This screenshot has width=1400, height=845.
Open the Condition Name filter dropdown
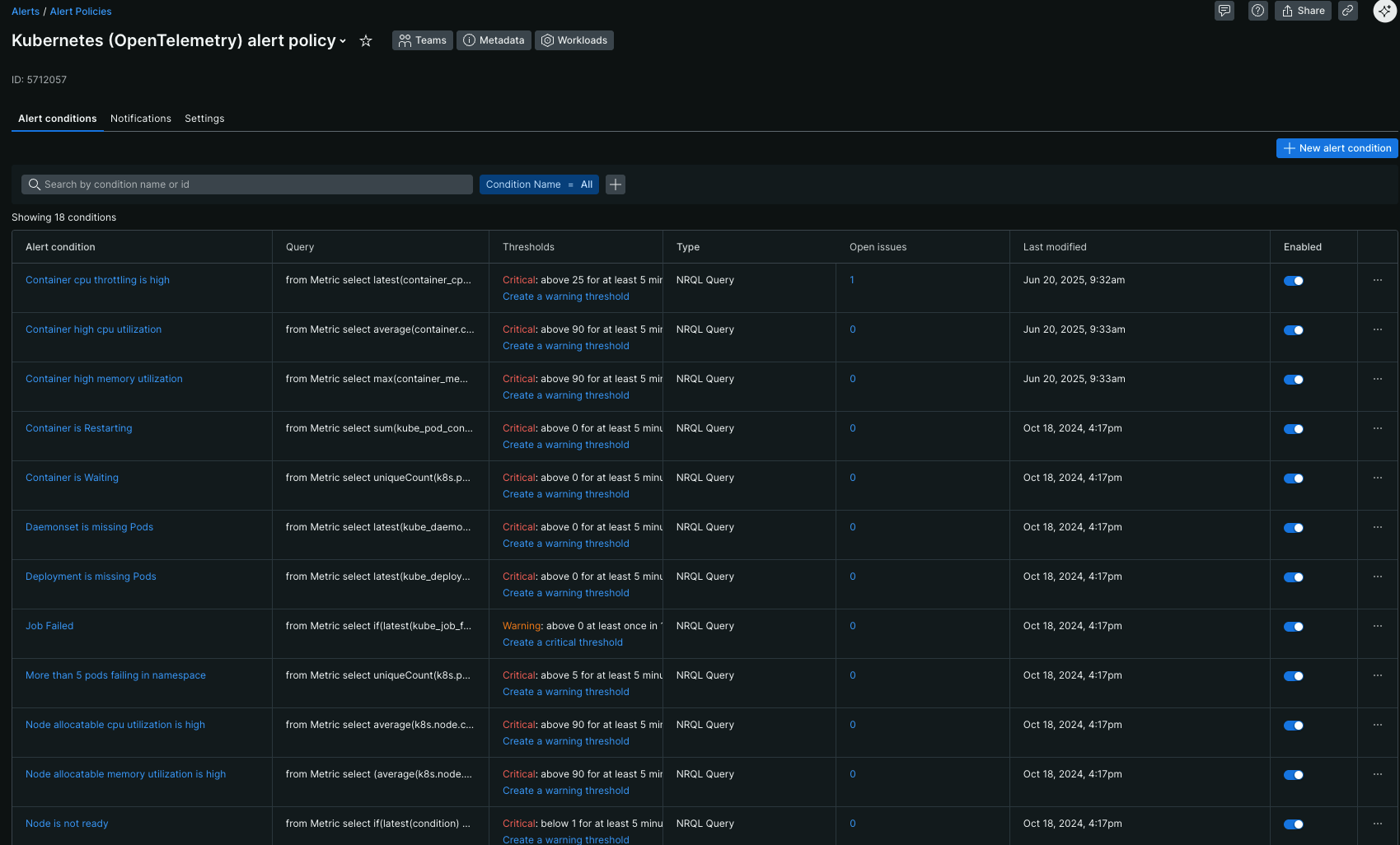point(539,184)
